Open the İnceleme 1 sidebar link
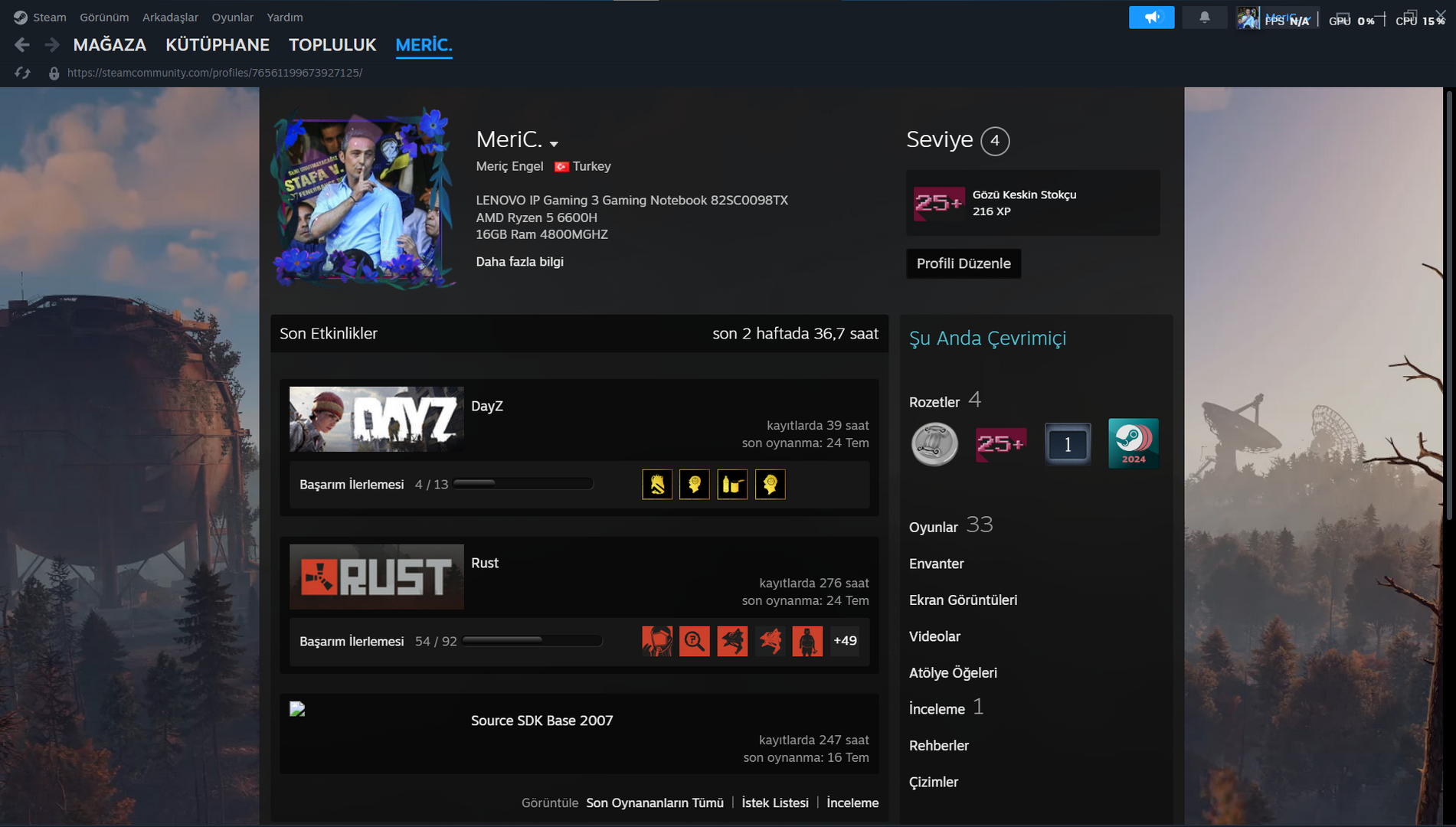This screenshot has height=827, width=1456. pyautogui.click(x=946, y=708)
